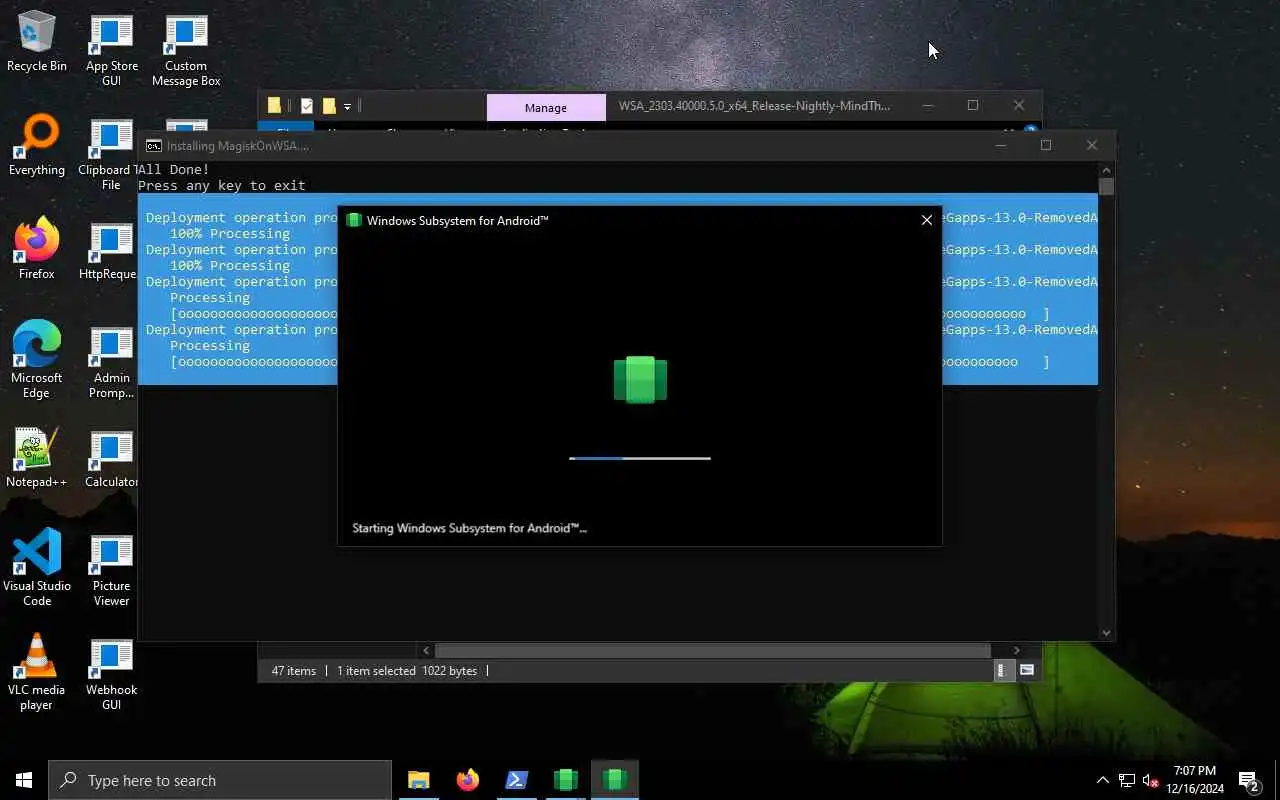Click the '47 items' status bar text
The height and width of the screenshot is (800, 1280).
(x=294, y=671)
